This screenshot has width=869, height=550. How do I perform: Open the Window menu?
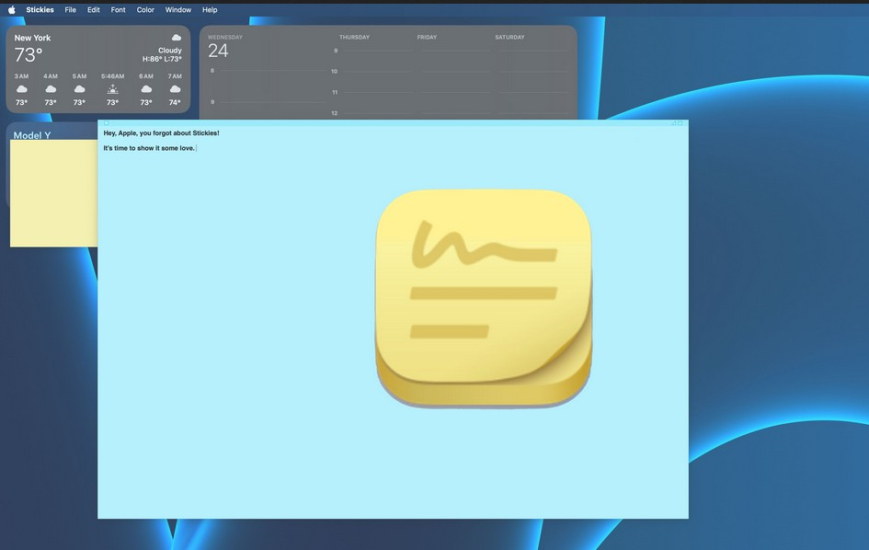[x=178, y=10]
